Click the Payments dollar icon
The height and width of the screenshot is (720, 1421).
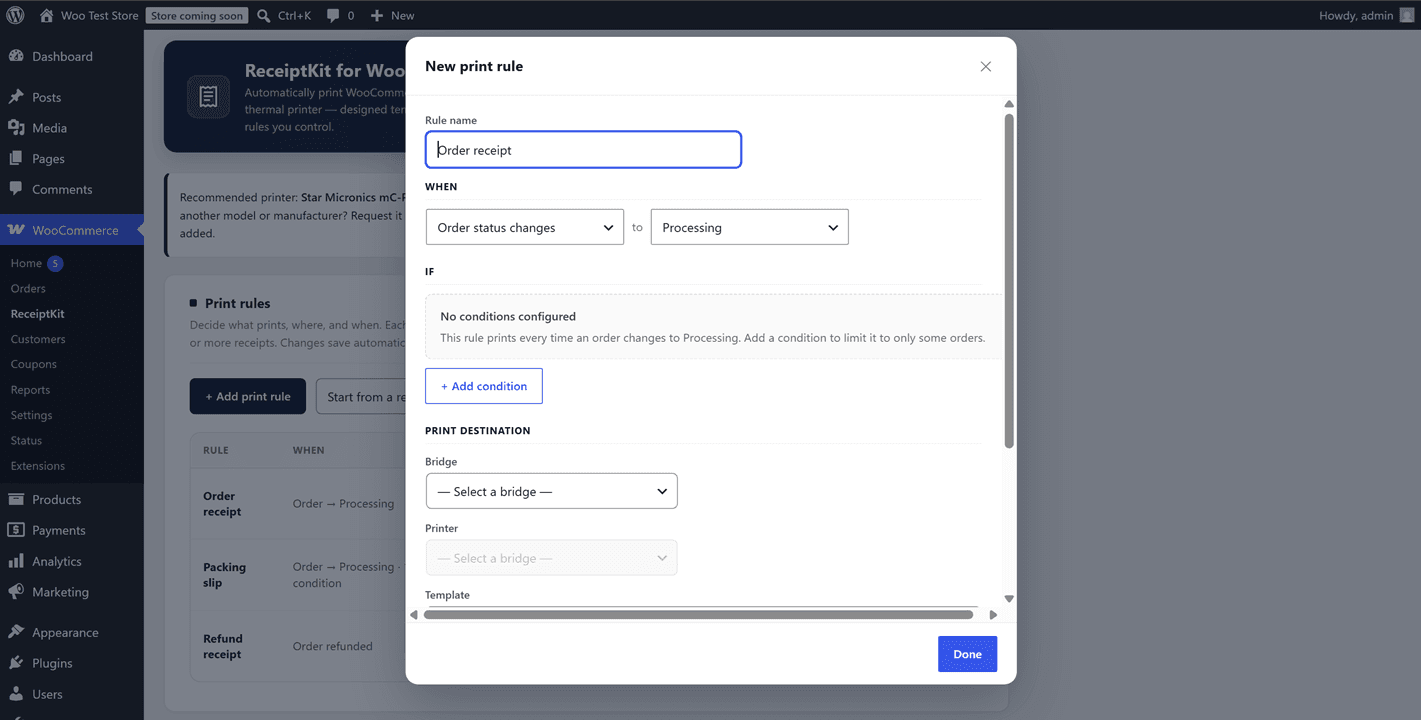click(16, 530)
